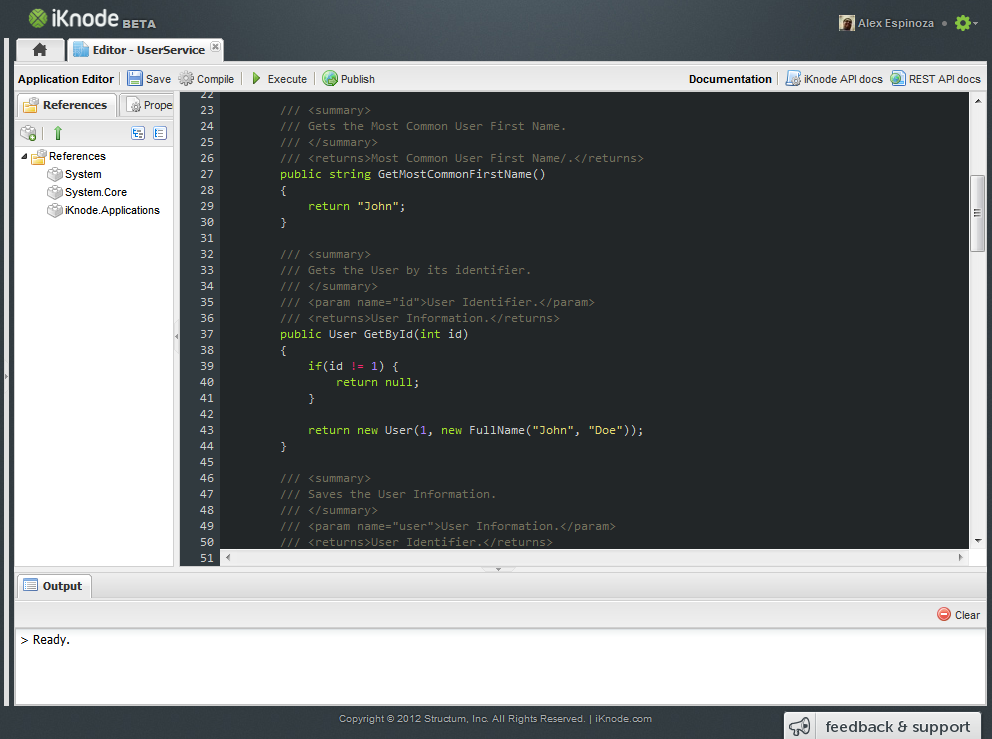992x739 pixels.
Task: Collapse the References tree folder
Action: click(x=24, y=156)
